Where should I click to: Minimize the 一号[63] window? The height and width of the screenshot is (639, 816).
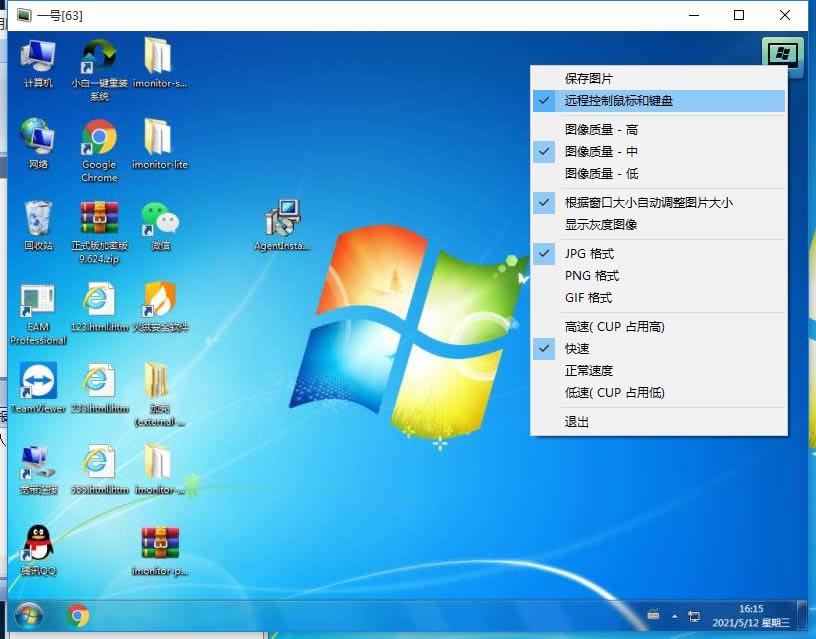(x=694, y=15)
